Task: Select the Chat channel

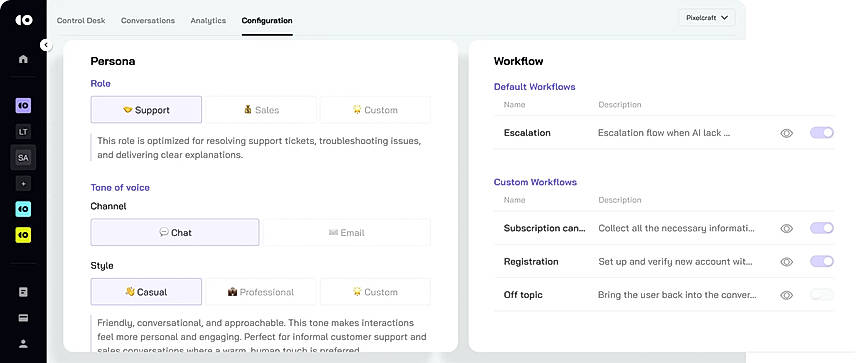Action: click(x=175, y=232)
